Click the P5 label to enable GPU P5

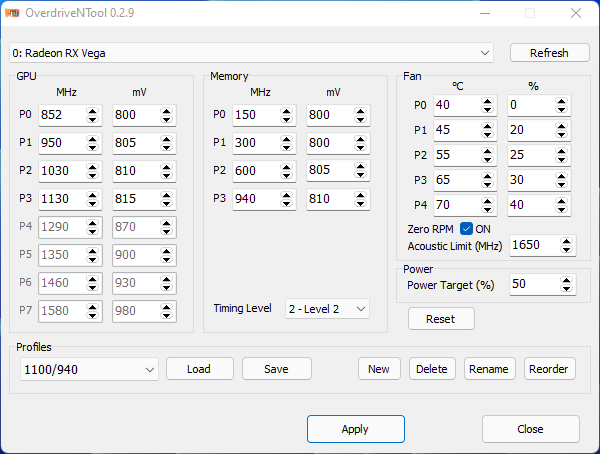tap(26, 254)
